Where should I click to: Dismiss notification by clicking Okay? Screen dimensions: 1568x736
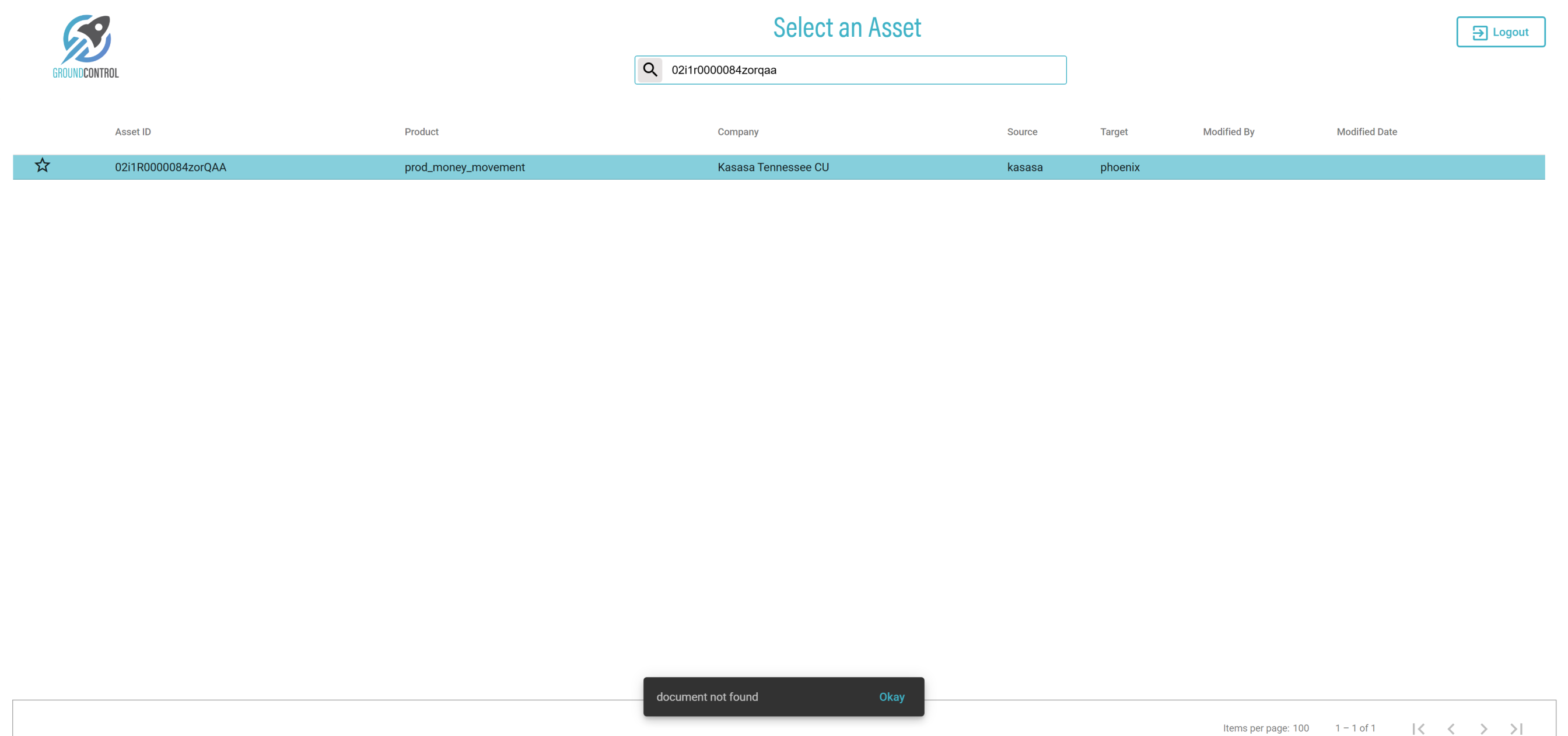(x=891, y=696)
